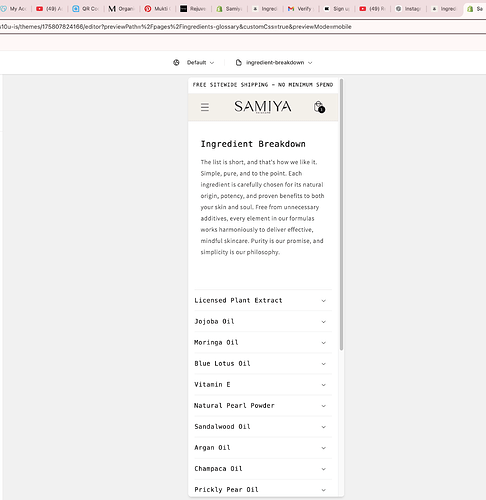Image resolution: width=486 pixels, height=500 pixels.
Task: Expand the Champaca Oil accordion chevron
Action: click(323, 469)
